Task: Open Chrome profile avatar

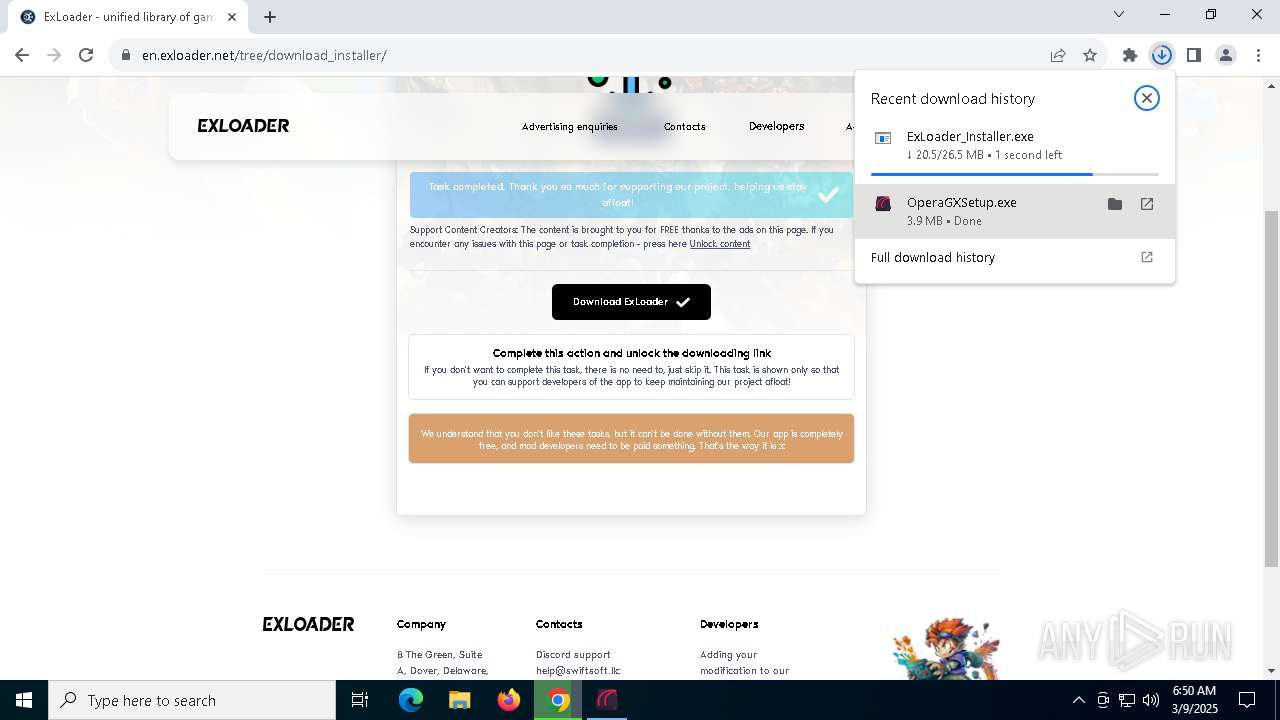Action: point(1225,55)
